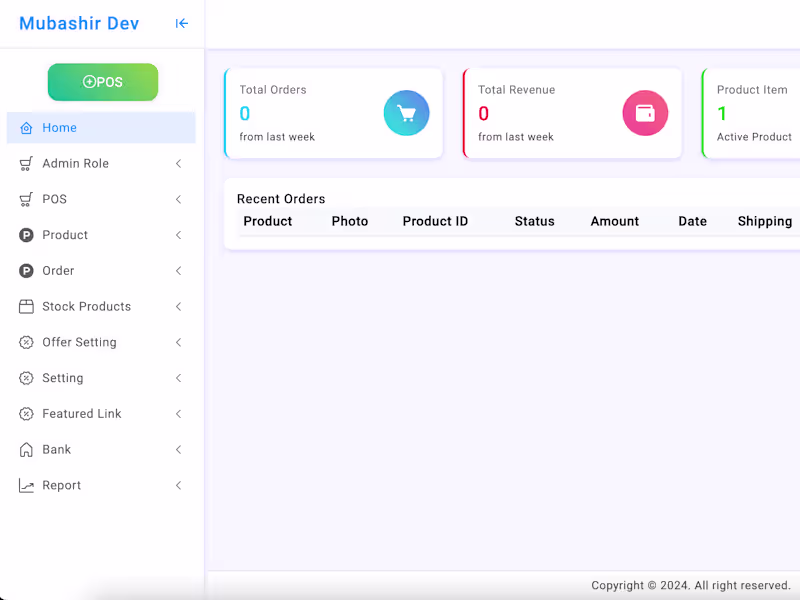Click the green POS button
800x600 pixels.
click(102, 82)
